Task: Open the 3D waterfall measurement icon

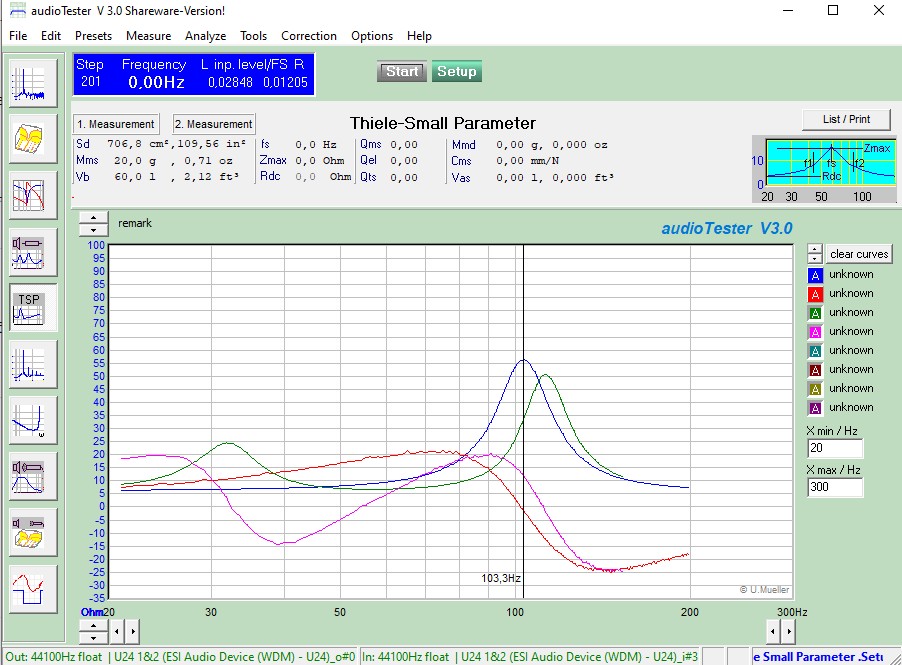Action: point(33,139)
